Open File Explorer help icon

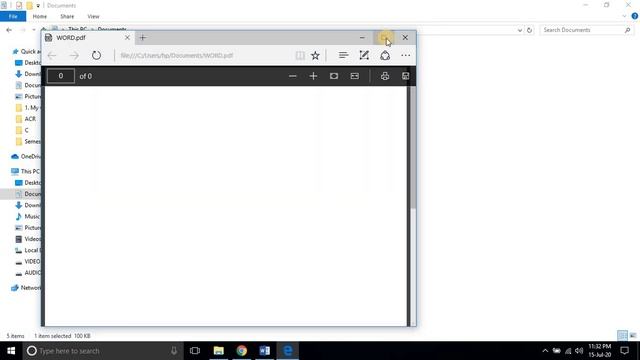pyautogui.click(x=635, y=16)
